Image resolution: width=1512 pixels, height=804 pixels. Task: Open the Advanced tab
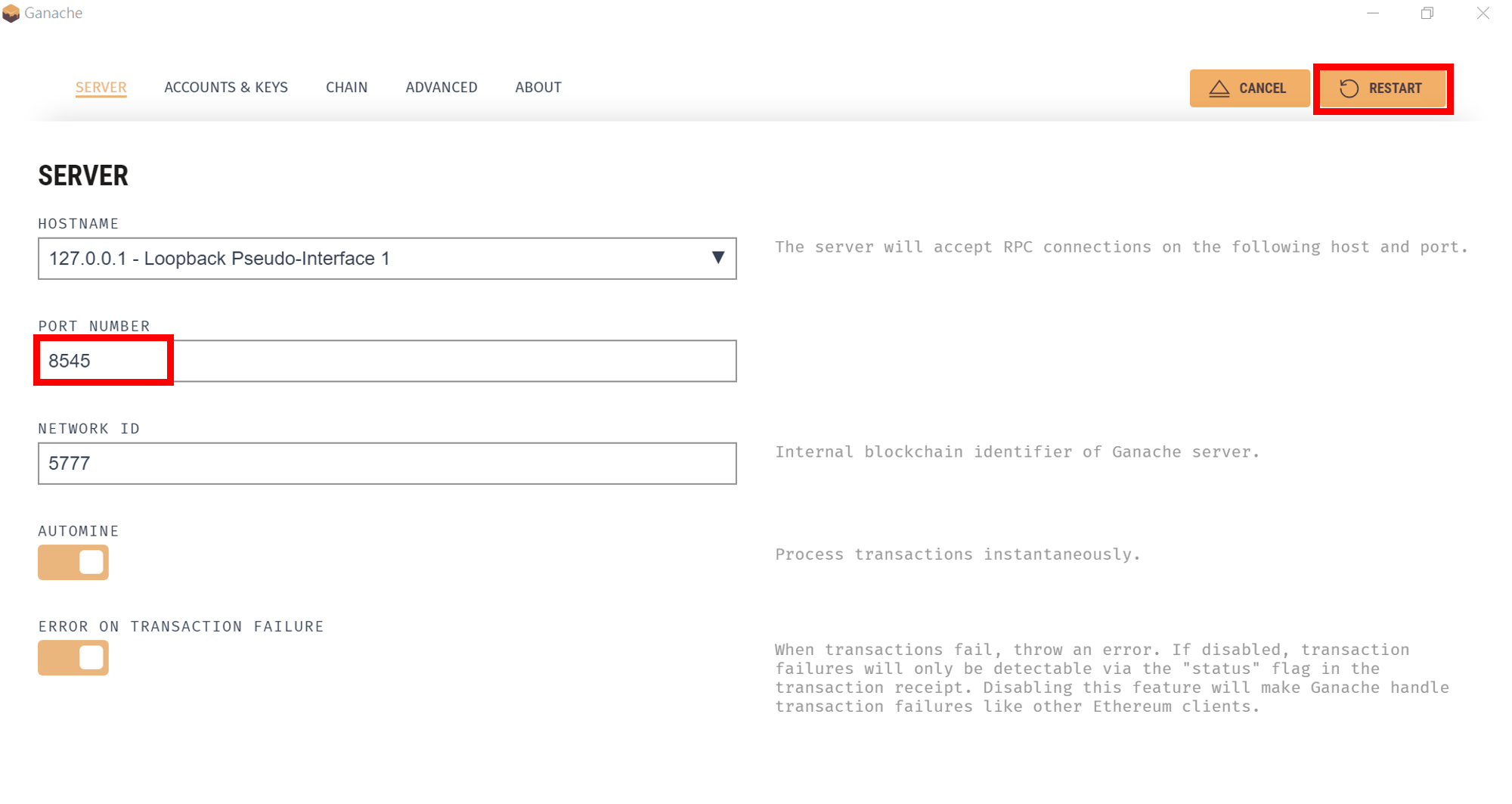click(442, 87)
